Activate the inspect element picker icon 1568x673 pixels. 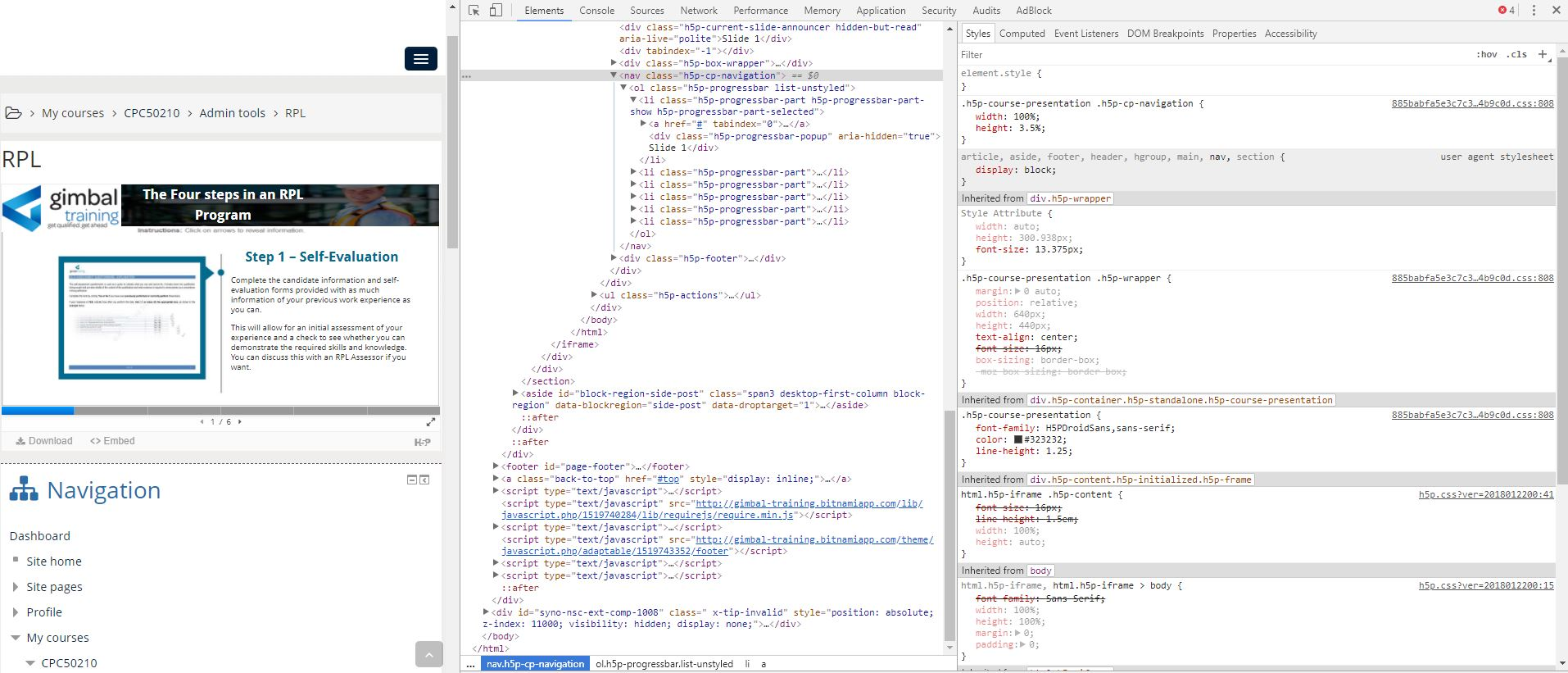pos(474,11)
